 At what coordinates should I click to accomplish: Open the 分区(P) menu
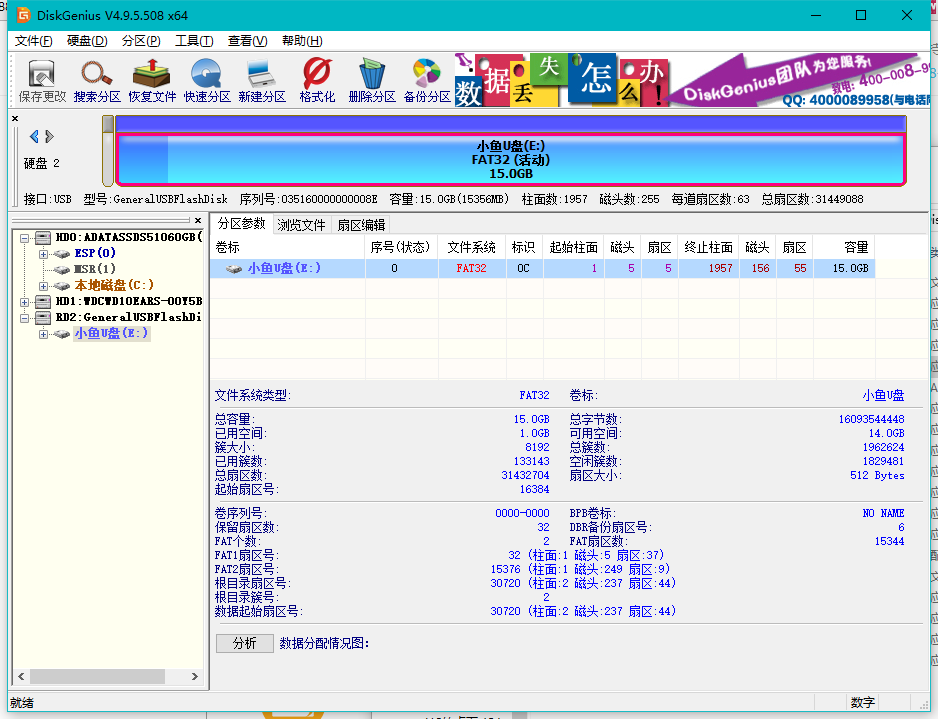[x=143, y=41]
